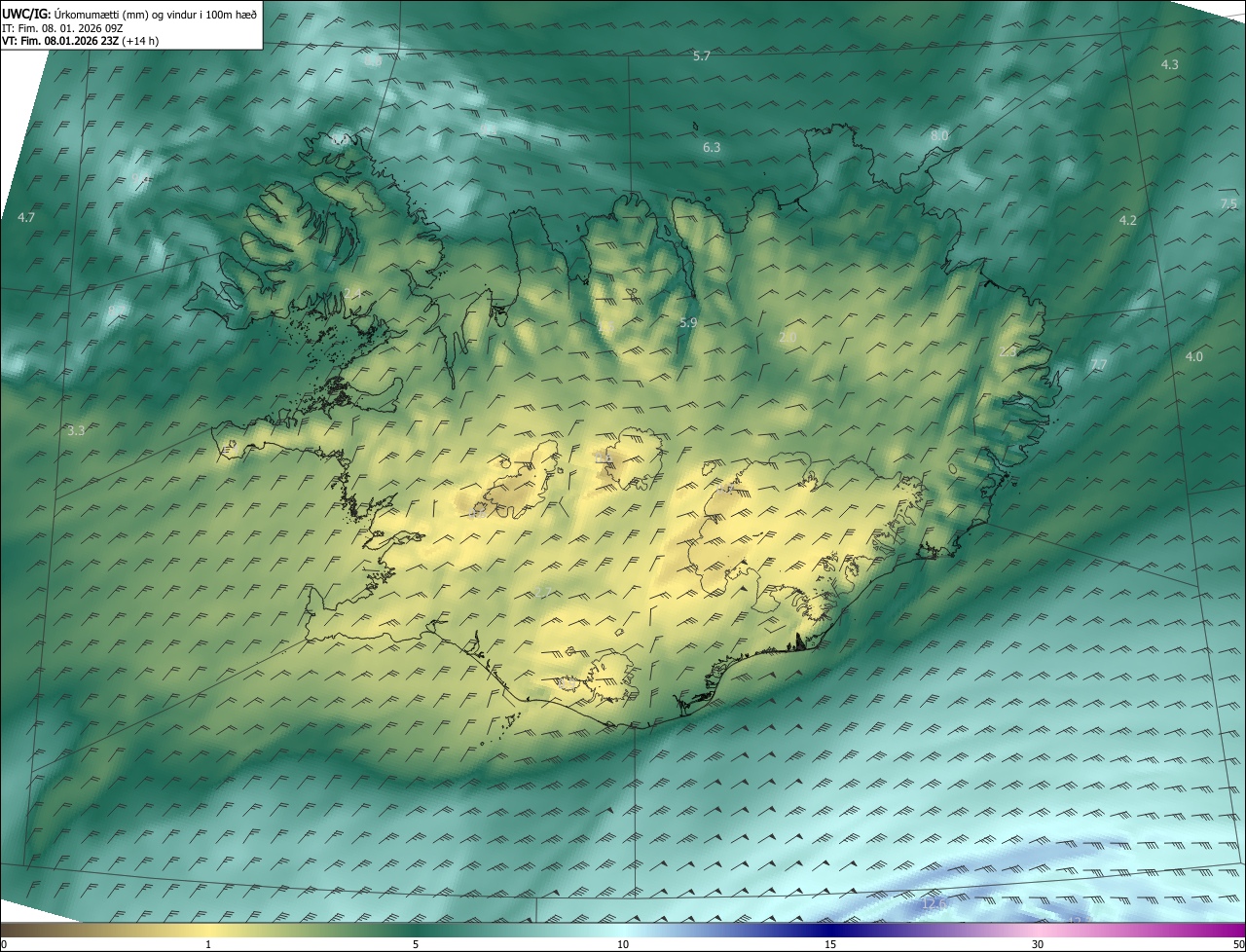
Task: Click the 7.5 value label
Action: pyautogui.click(x=1228, y=203)
